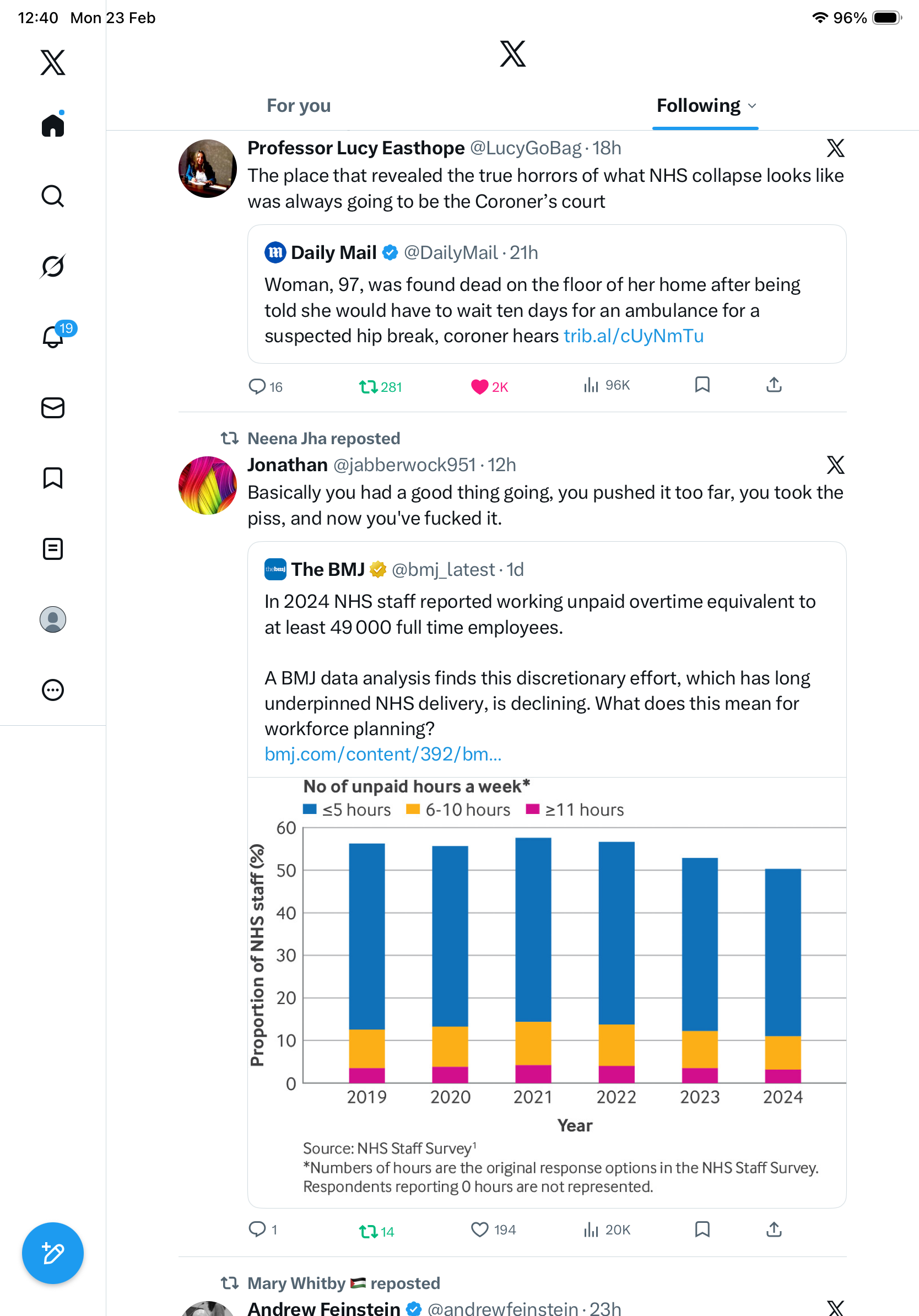Viewport: 919px width, 1316px height.
Task: Open Profile icon in sidebar
Action: (53, 619)
